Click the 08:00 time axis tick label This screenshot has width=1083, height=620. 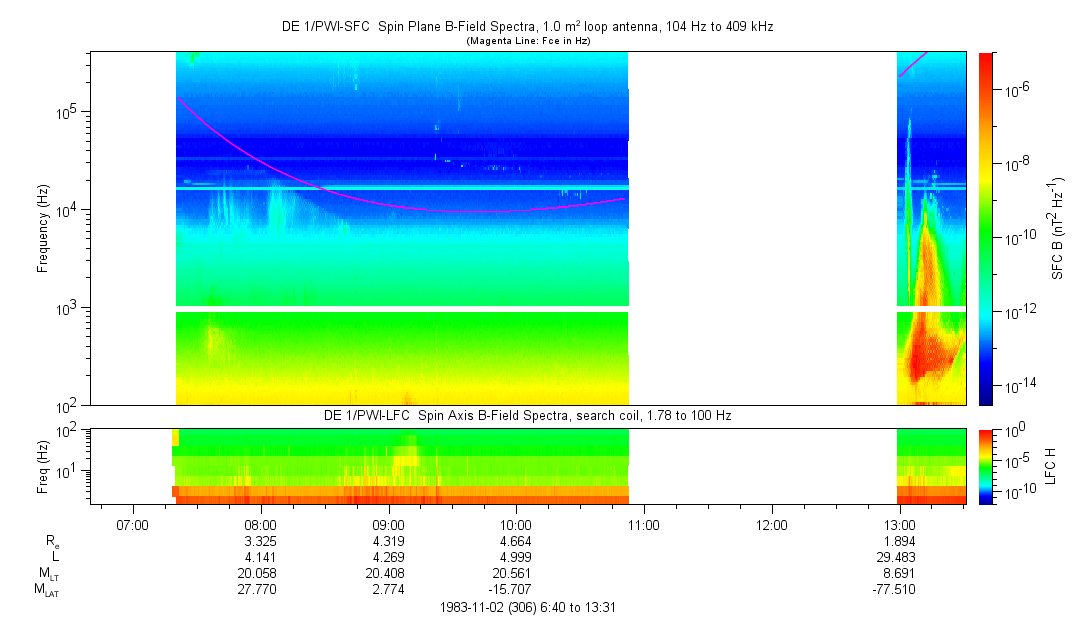260,523
